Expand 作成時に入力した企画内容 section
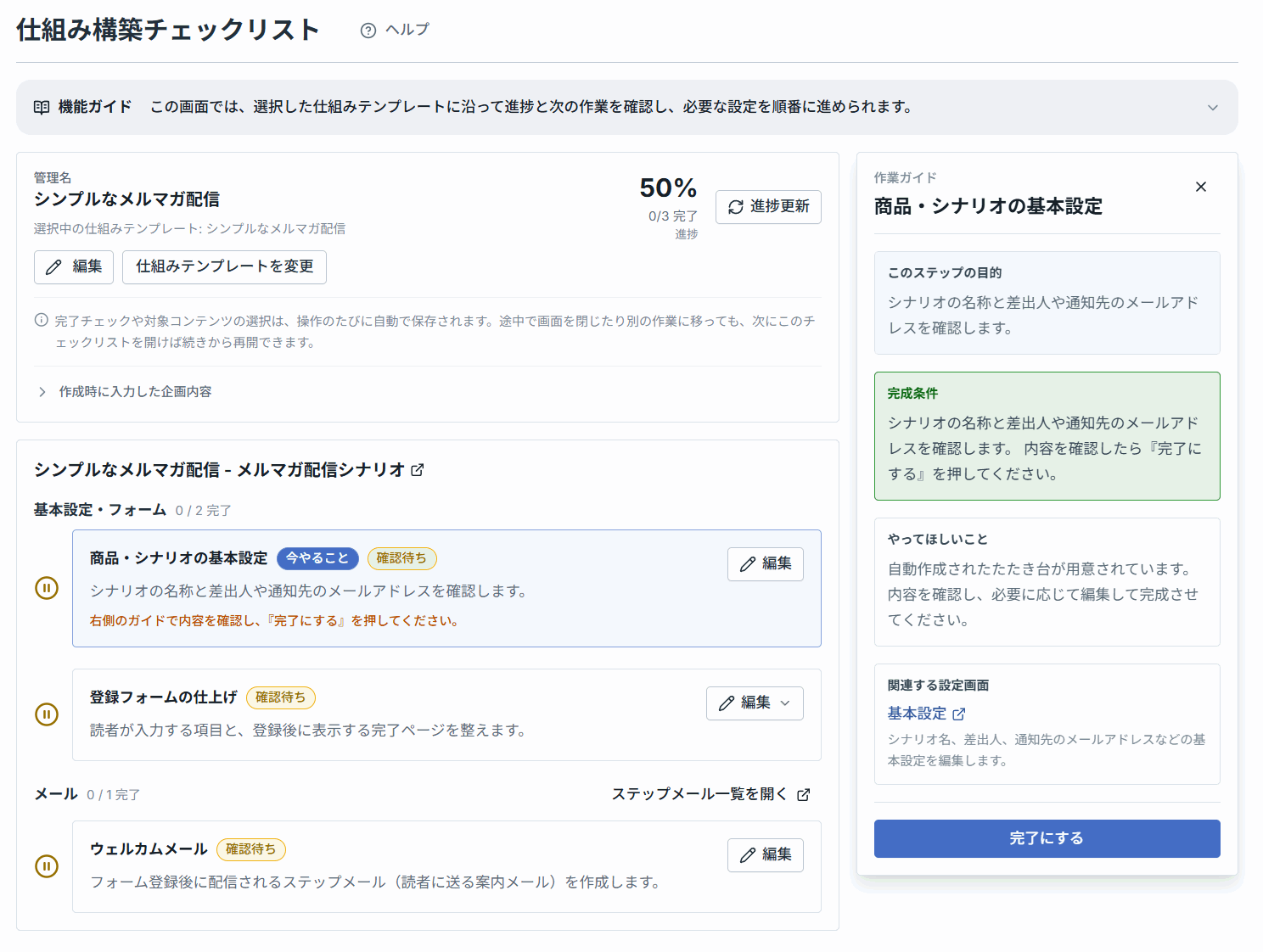 coord(123,392)
